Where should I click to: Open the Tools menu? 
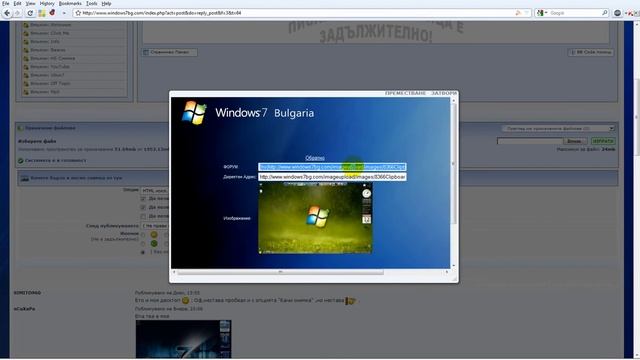(91, 3)
